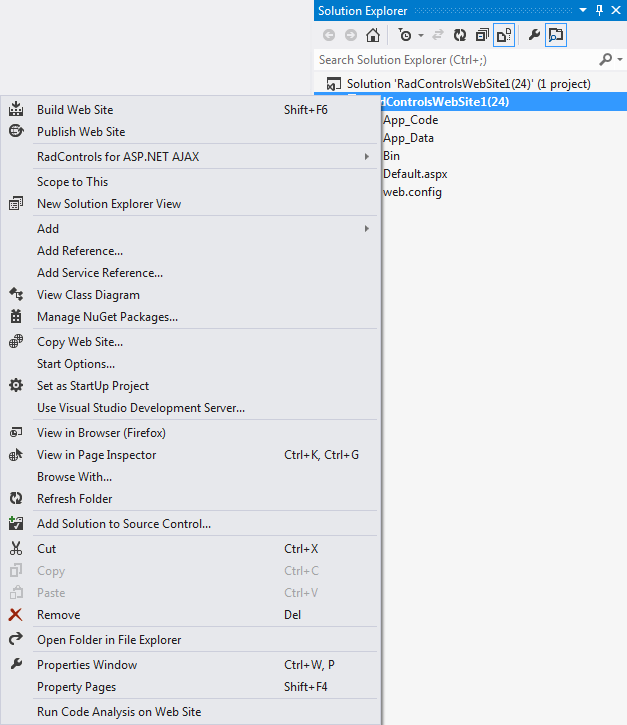Select the Bin folder in tree
Viewport: 627px width, 725px height.
point(391,156)
